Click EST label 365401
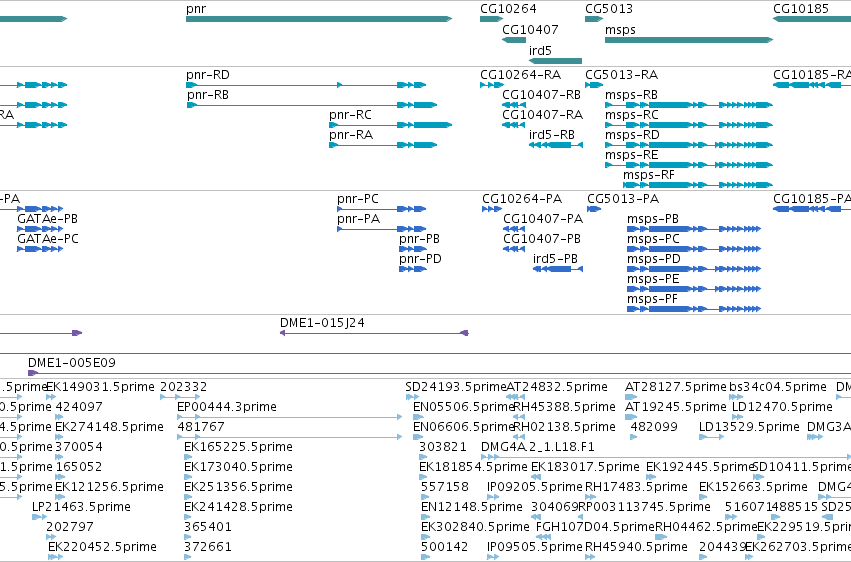Viewport: 851px width, 562px height. pos(208,527)
